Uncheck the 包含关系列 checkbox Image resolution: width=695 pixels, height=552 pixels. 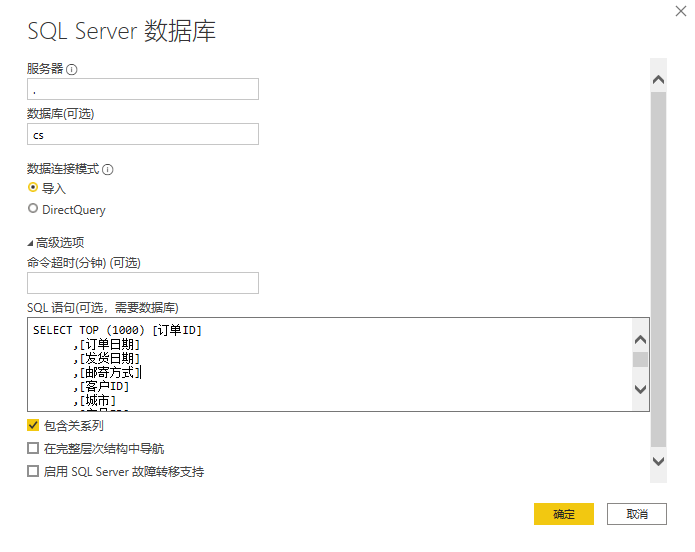[33, 425]
